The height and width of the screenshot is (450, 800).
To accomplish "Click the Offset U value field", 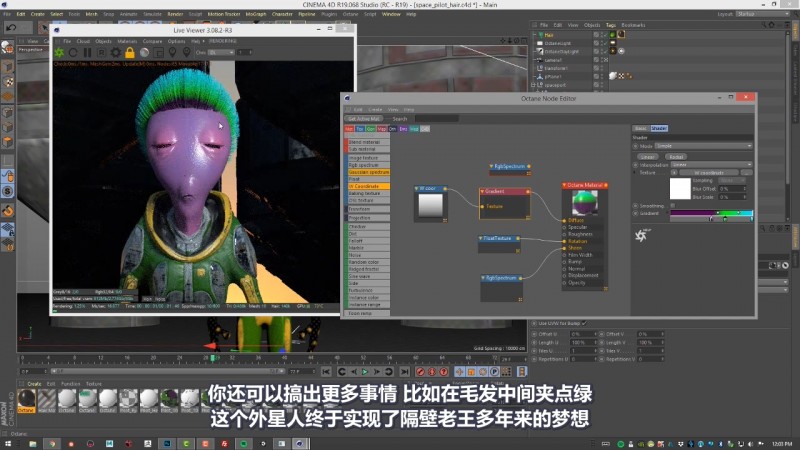I will pos(583,334).
